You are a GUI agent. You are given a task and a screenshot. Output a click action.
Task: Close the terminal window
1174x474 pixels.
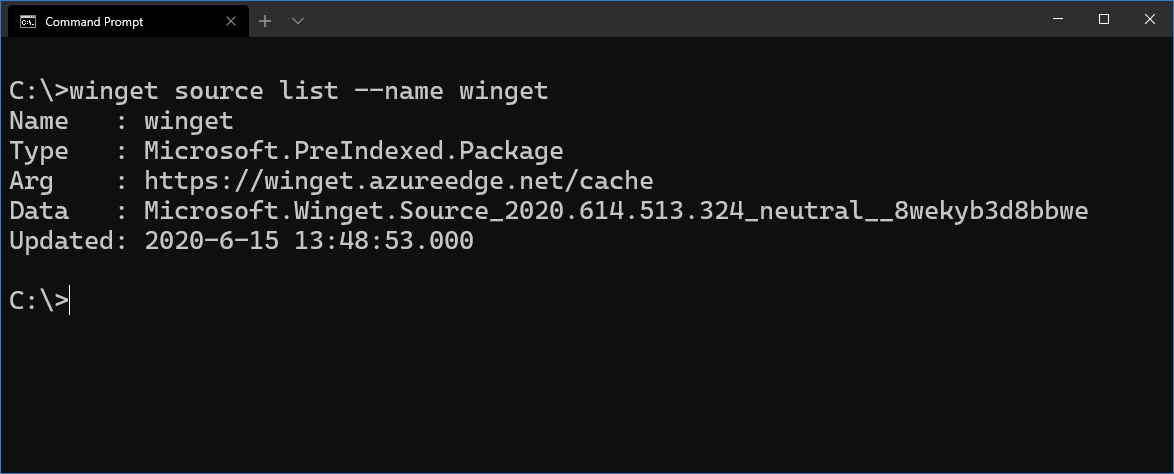coord(1150,19)
